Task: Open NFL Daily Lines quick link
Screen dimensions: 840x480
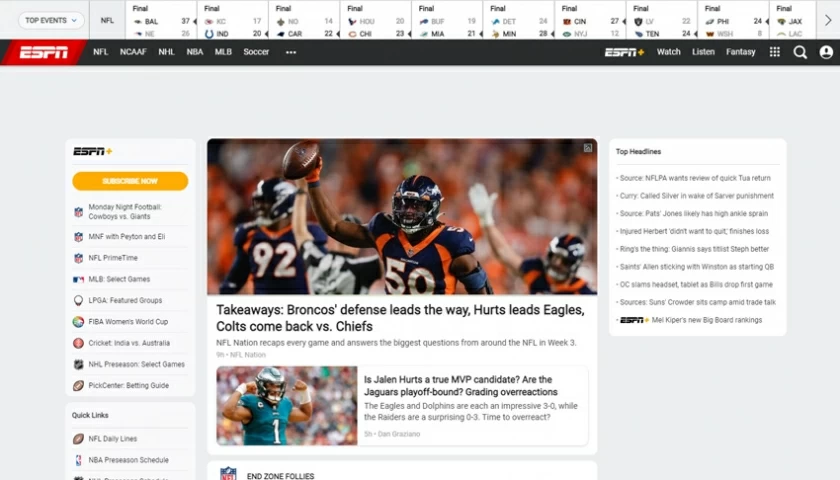Action: tap(112, 438)
